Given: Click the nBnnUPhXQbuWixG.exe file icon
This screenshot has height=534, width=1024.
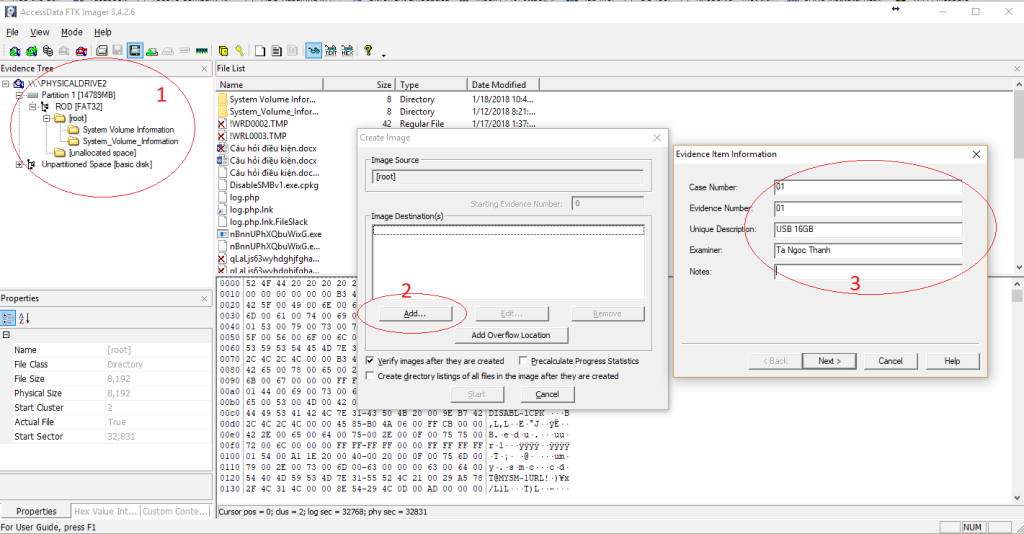Looking at the screenshot, I should [x=222, y=234].
